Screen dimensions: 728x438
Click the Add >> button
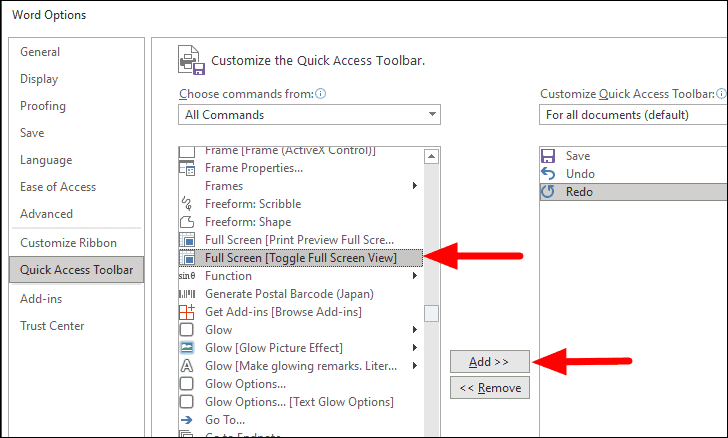pos(489,362)
